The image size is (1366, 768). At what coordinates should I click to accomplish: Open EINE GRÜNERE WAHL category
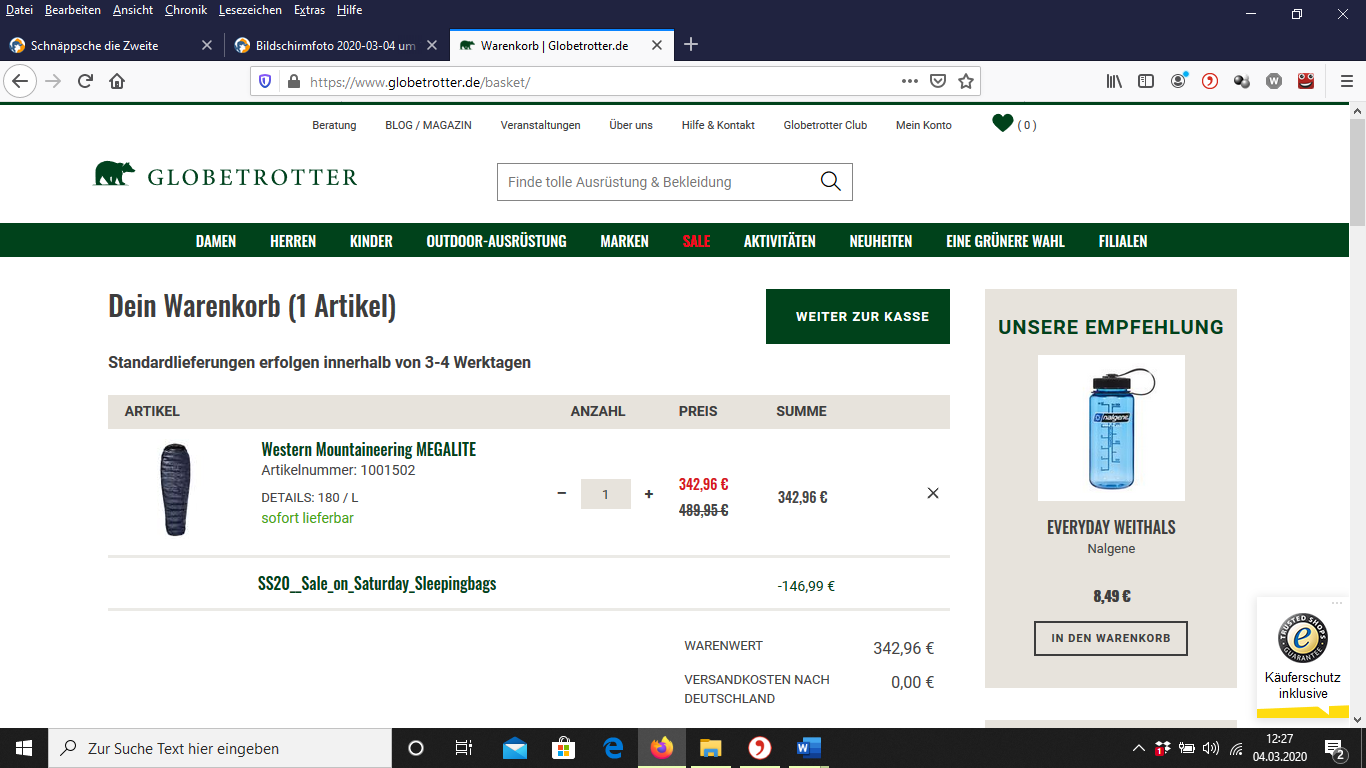[1005, 241]
